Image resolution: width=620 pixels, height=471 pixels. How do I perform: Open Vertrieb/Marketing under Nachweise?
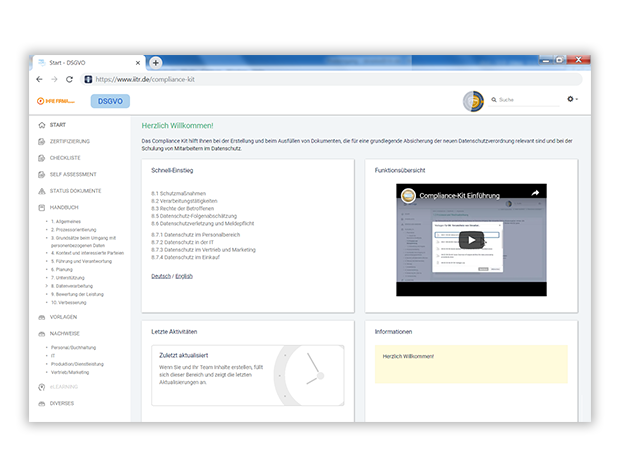70,373
